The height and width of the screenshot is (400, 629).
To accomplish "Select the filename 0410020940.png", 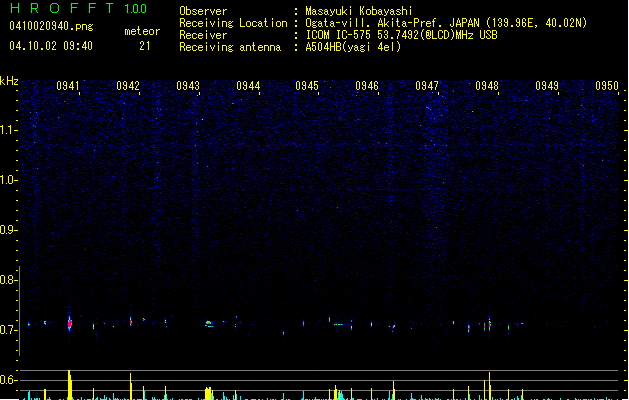I will pos(51,26).
